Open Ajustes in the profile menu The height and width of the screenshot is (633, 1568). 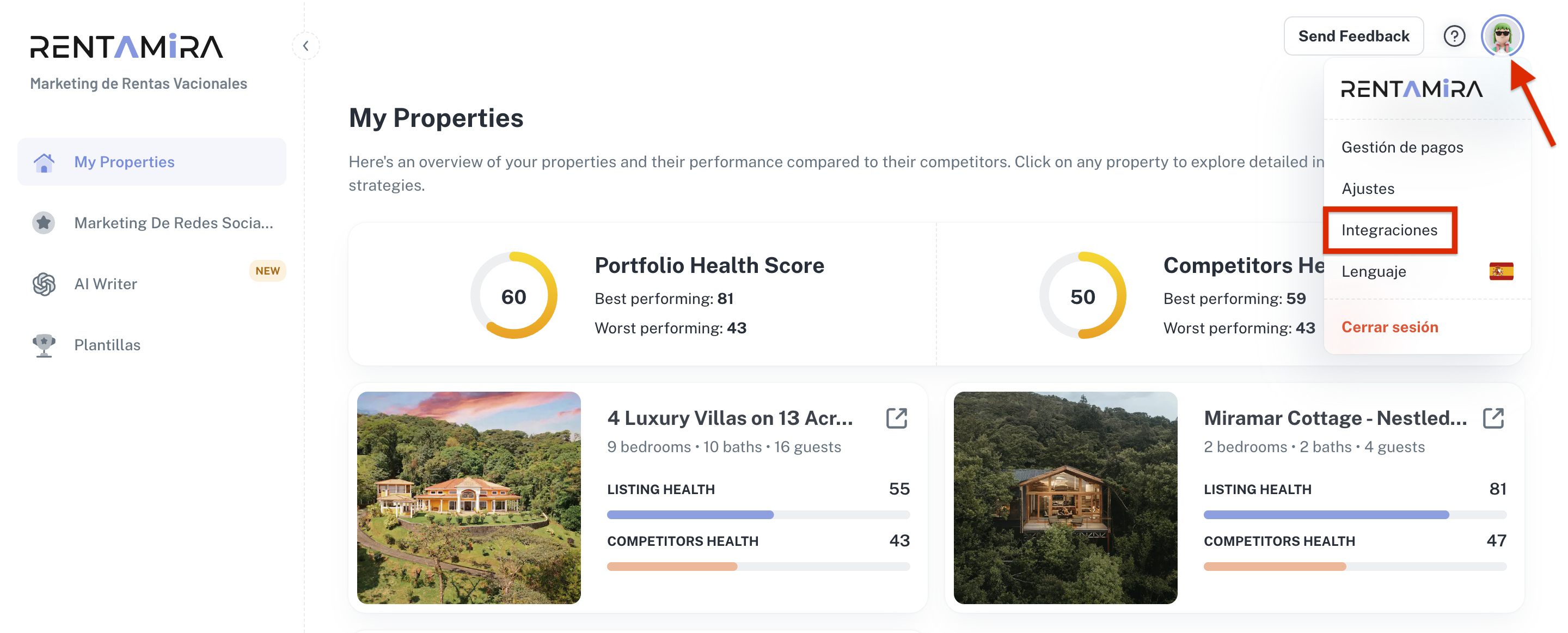1368,189
